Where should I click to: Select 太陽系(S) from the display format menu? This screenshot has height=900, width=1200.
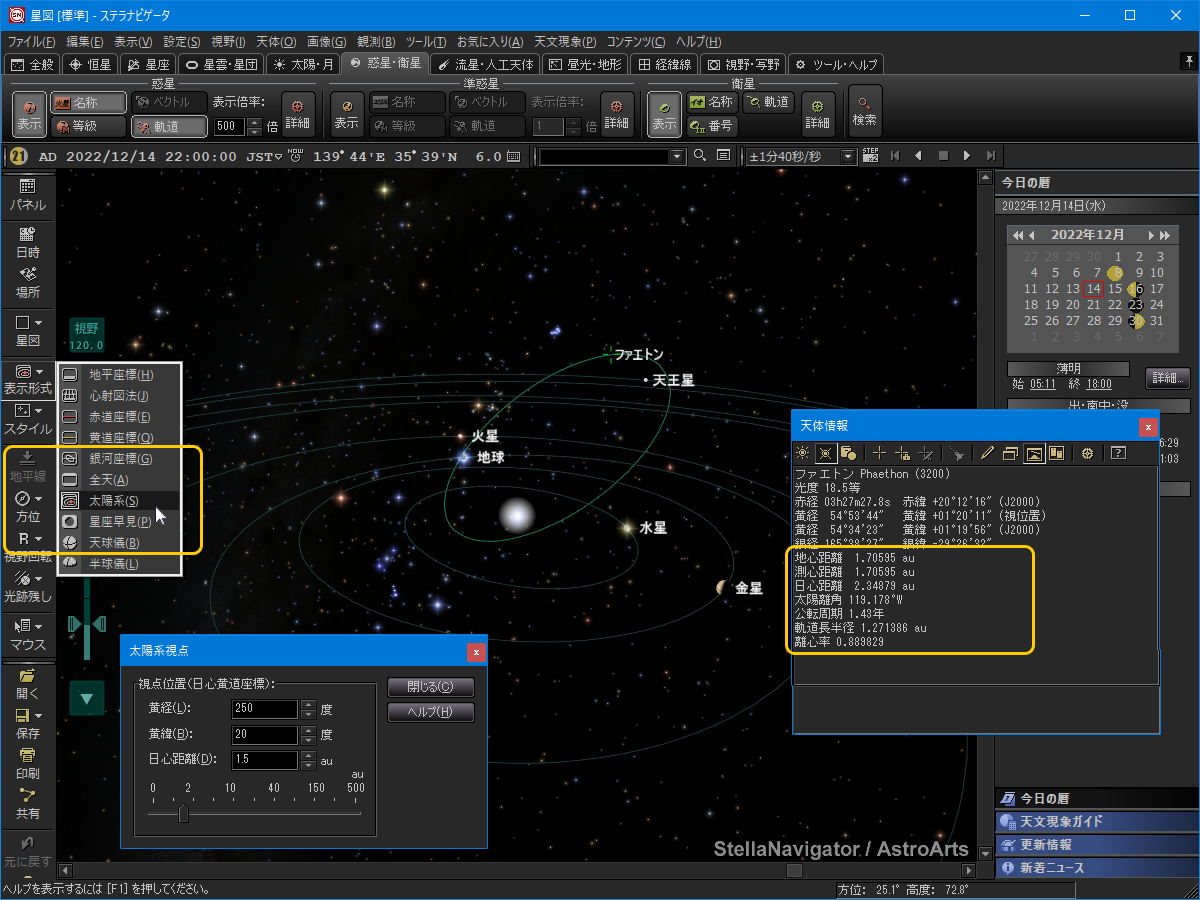pos(113,501)
